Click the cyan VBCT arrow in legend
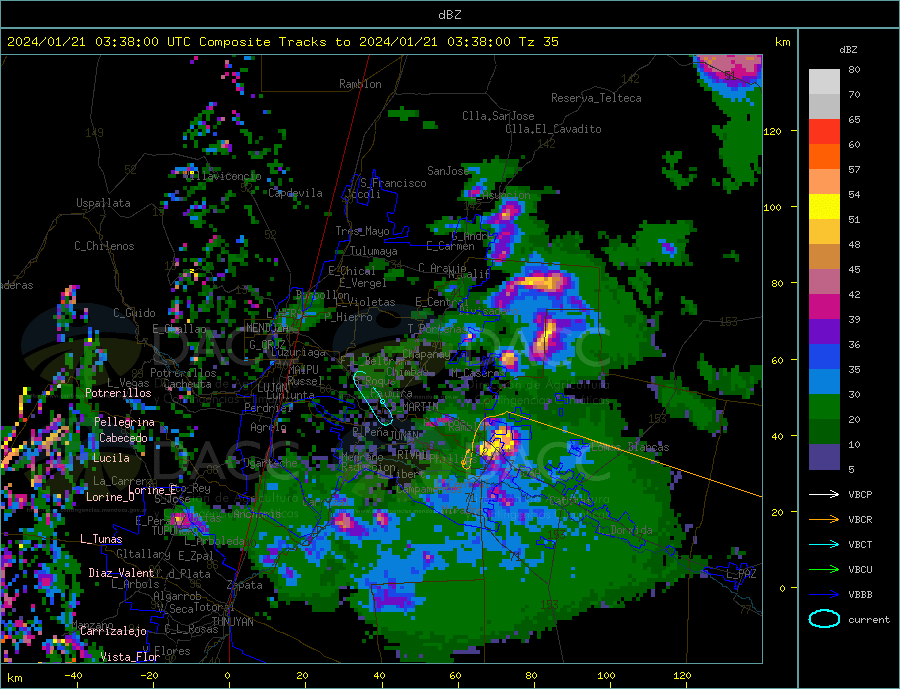Screen dimensions: 900x689 (824, 544)
